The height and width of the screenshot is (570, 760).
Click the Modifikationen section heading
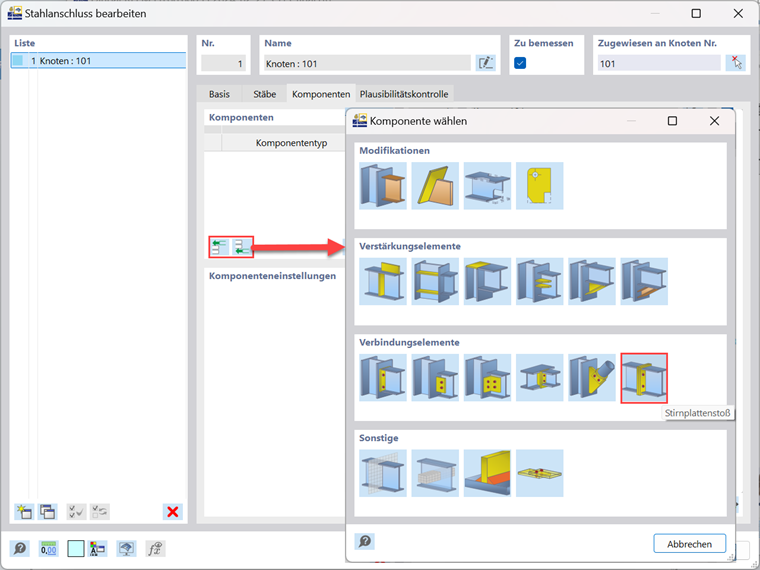click(x=394, y=151)
